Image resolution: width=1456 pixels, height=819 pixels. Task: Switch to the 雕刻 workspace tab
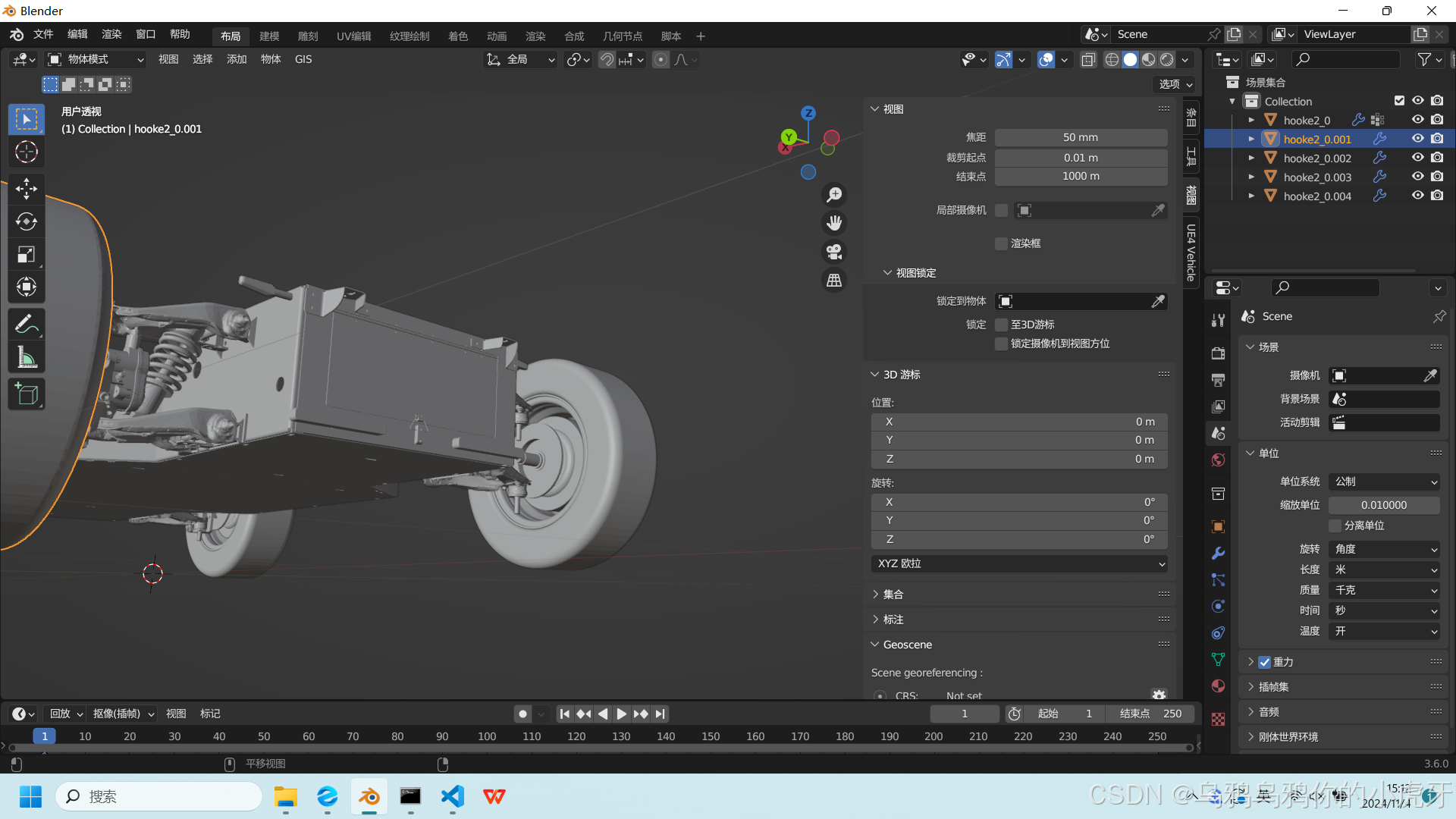(307, 36)
